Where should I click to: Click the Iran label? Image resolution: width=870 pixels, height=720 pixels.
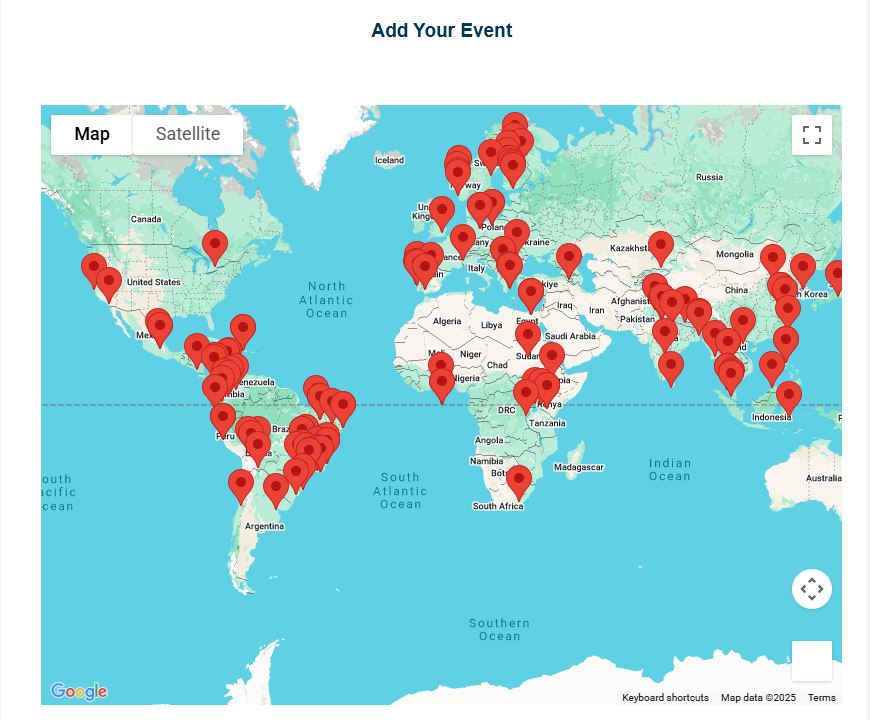[x=596, y=310]
